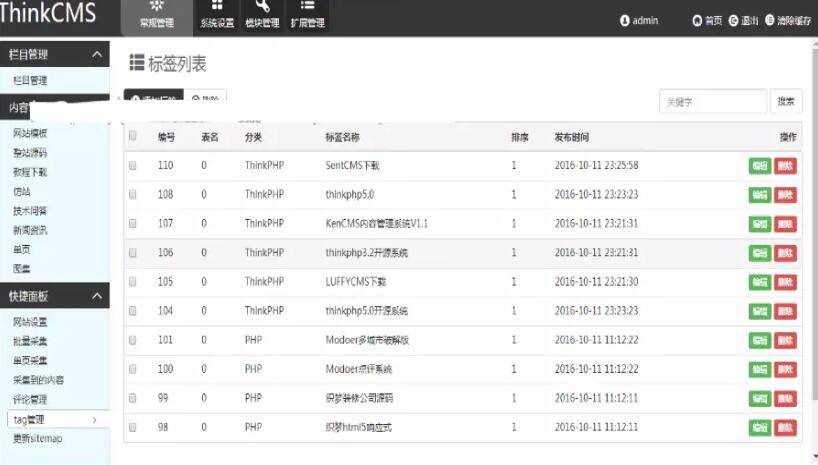
Task: Check the row 98 checkbox
Action: coord(133,427)
